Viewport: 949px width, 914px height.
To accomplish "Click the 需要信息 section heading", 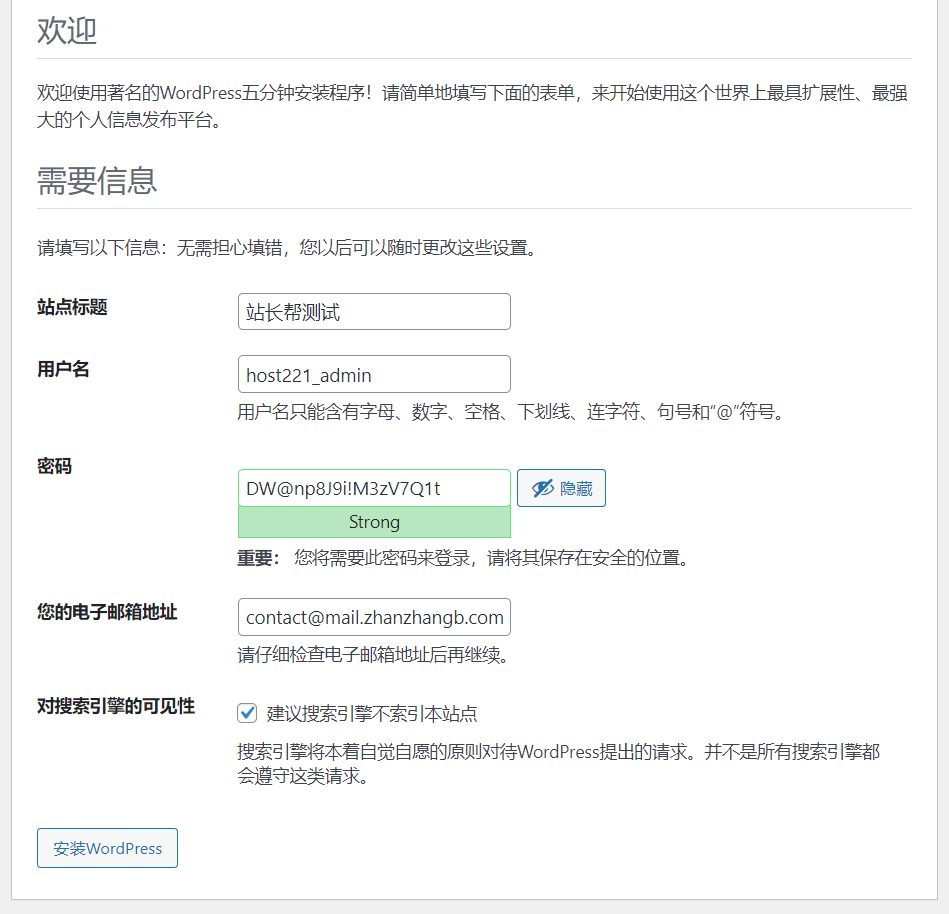I will (x=97, y=181).
